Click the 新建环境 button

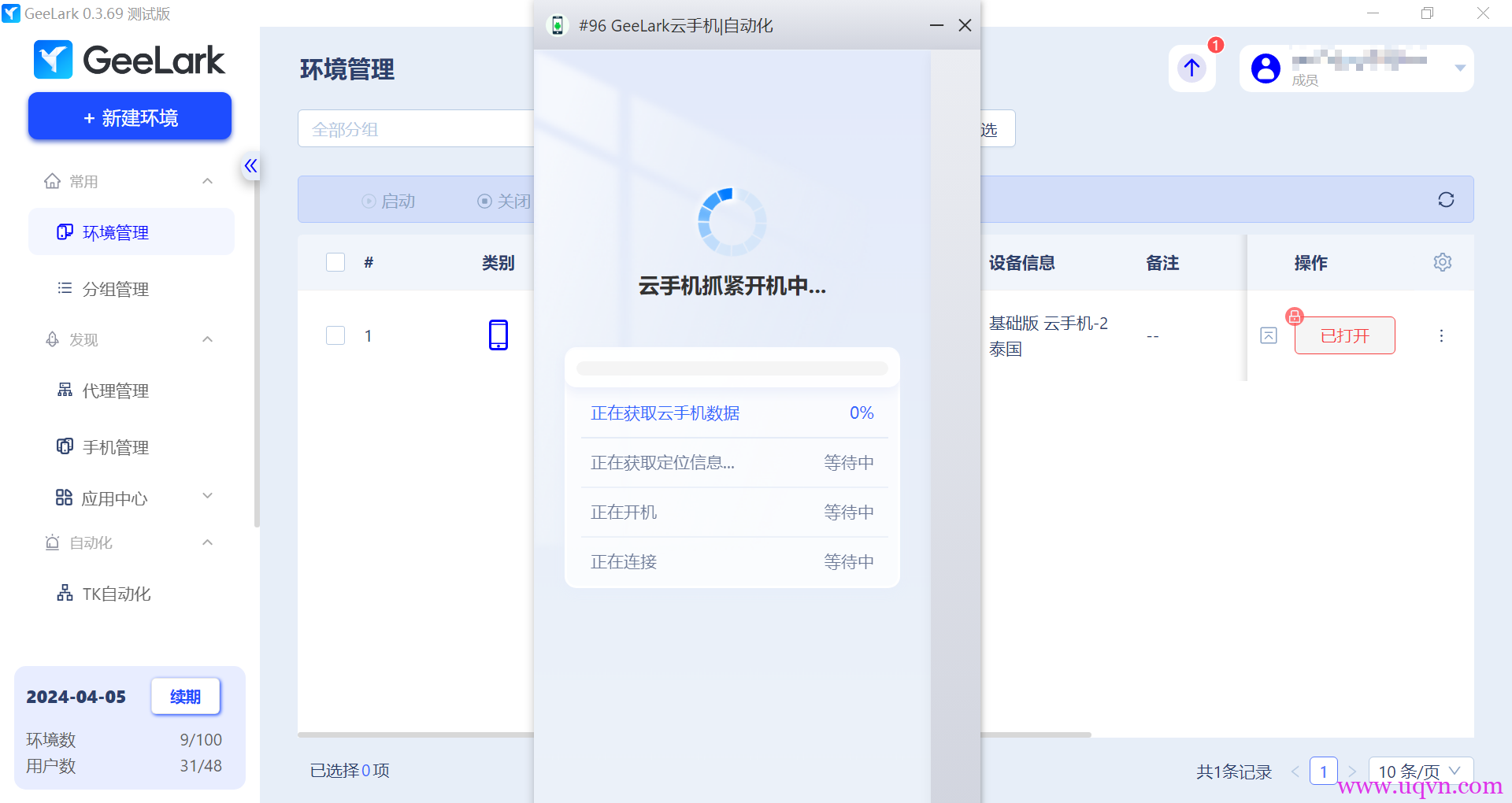click(x=130, y=117)
